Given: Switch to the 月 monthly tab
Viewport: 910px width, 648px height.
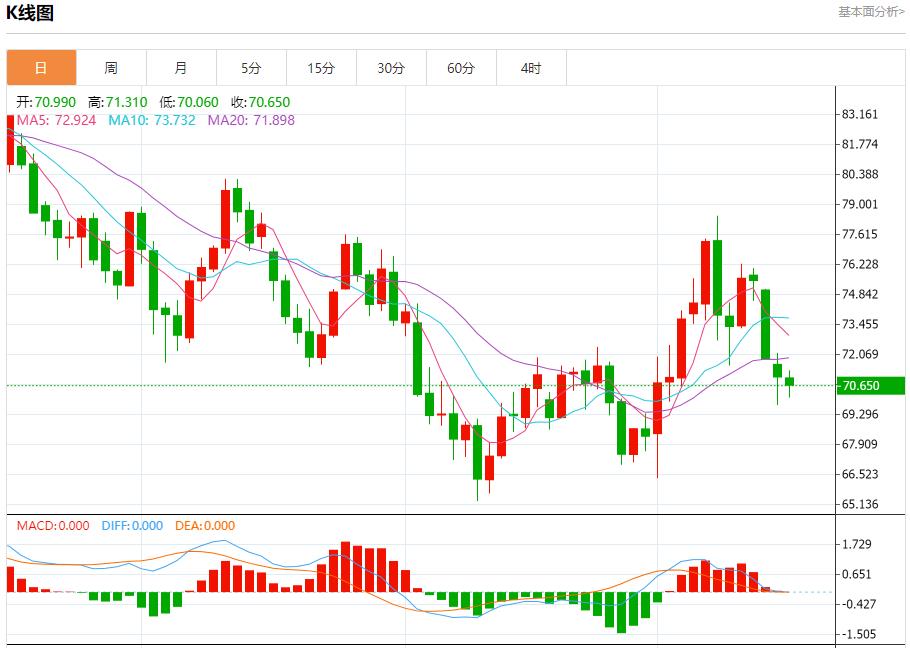Looking at the screenshot, I should (x=181, y=68).
